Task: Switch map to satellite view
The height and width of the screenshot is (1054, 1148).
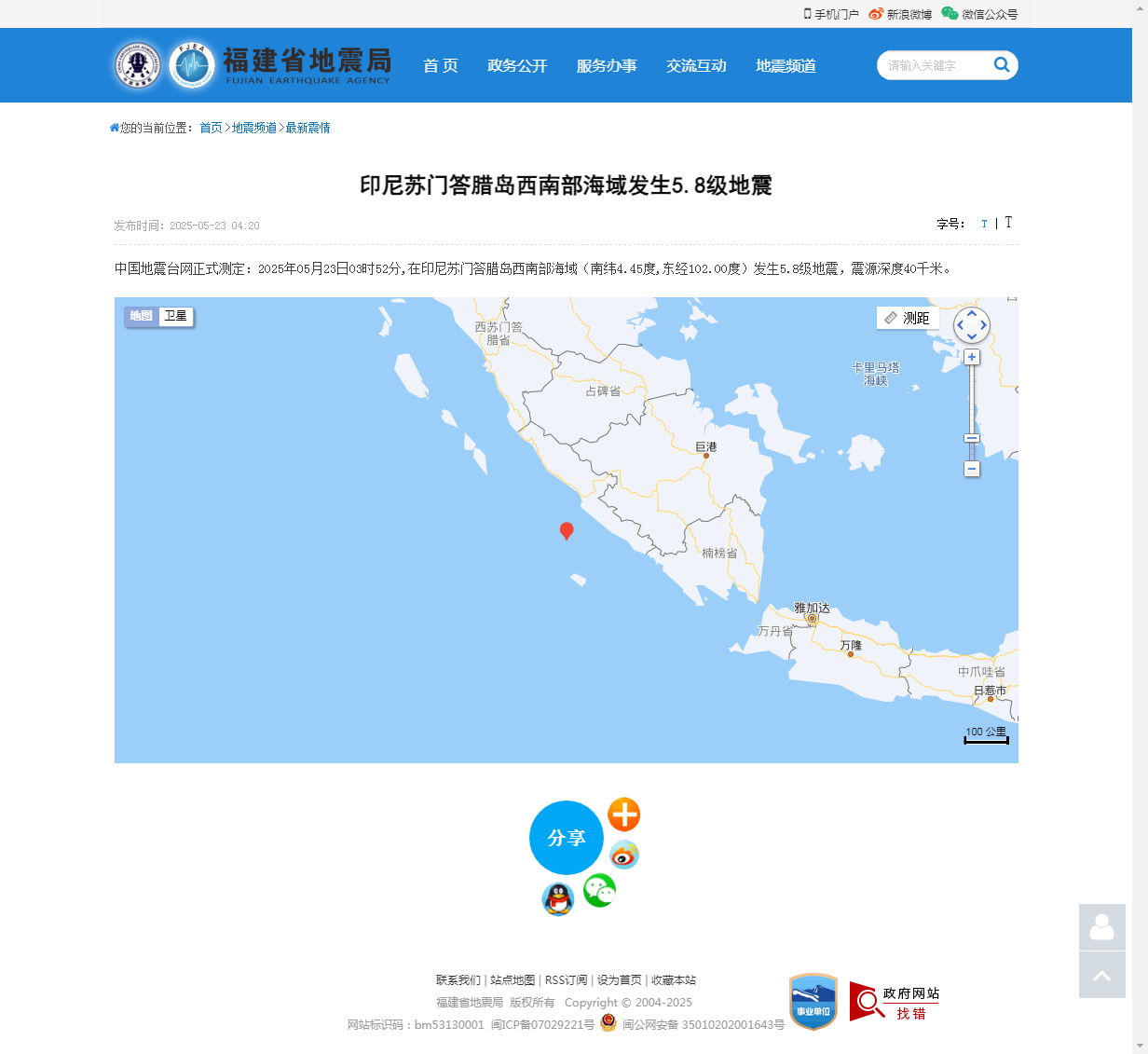Action: (x=175, y=317)
